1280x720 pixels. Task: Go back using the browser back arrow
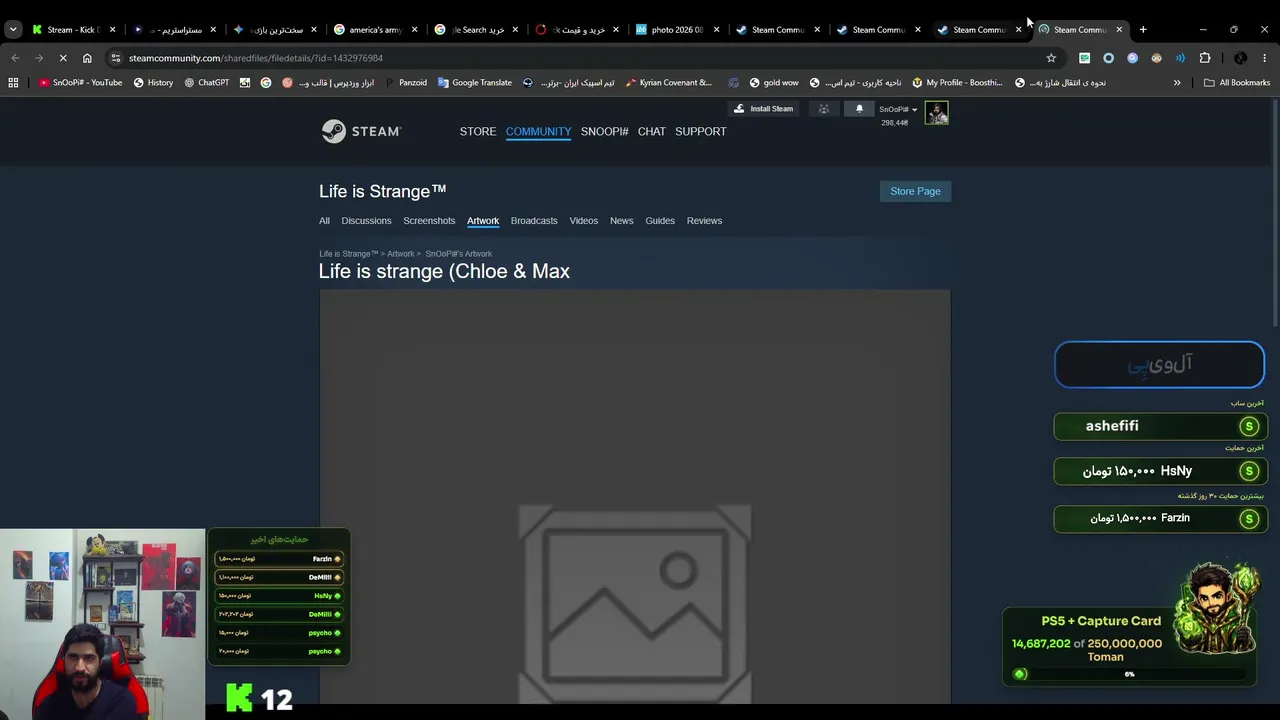pos(15,58)
